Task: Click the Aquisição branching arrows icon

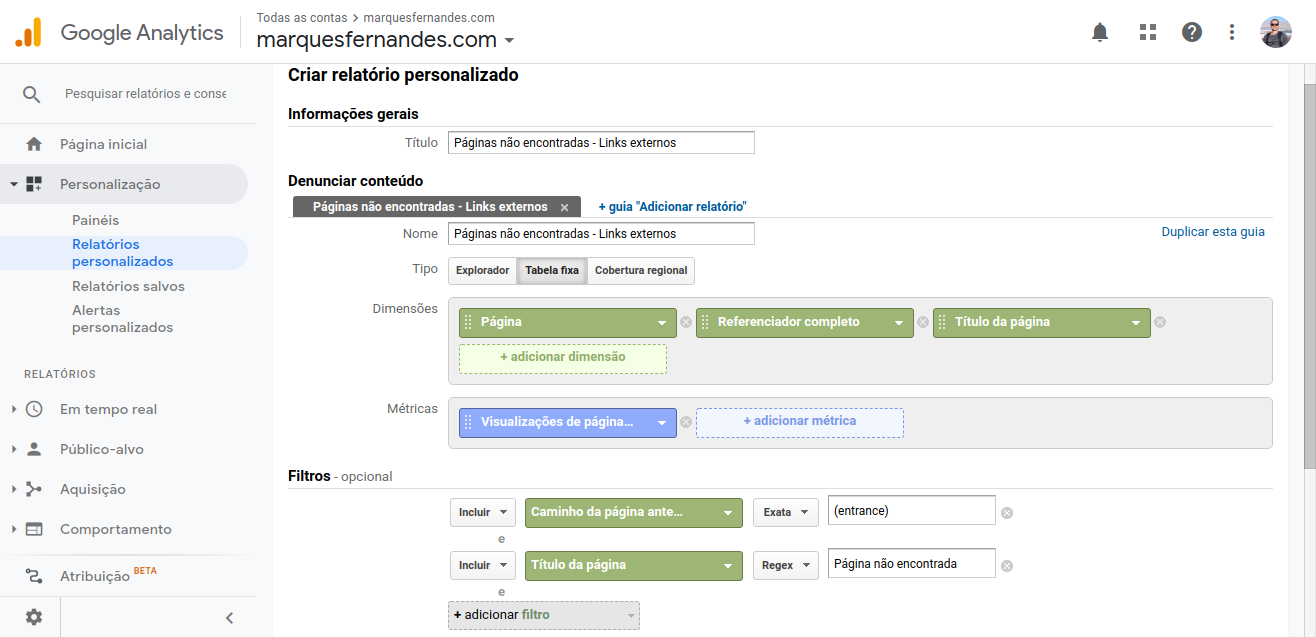Action: (34, 489)
